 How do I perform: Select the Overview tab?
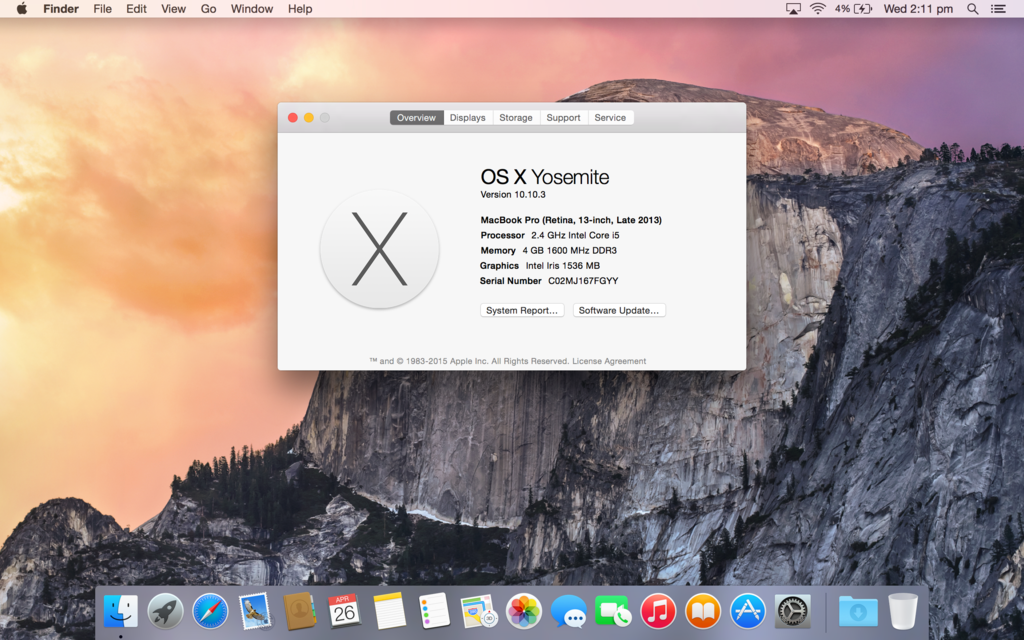[416, 118]
